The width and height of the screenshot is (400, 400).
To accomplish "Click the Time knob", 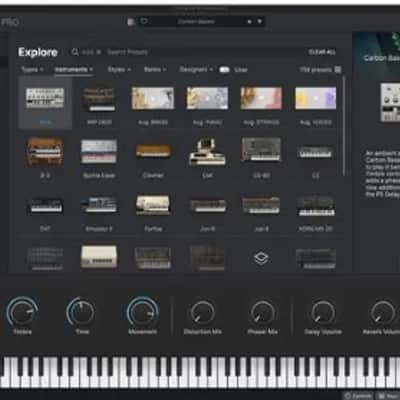I will point(82,312).
